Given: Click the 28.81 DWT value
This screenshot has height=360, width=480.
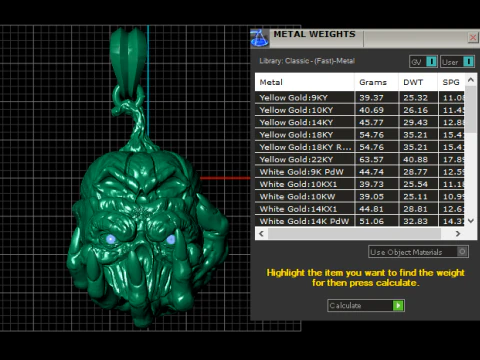Looking at the screenshot, I should (415, 209).
